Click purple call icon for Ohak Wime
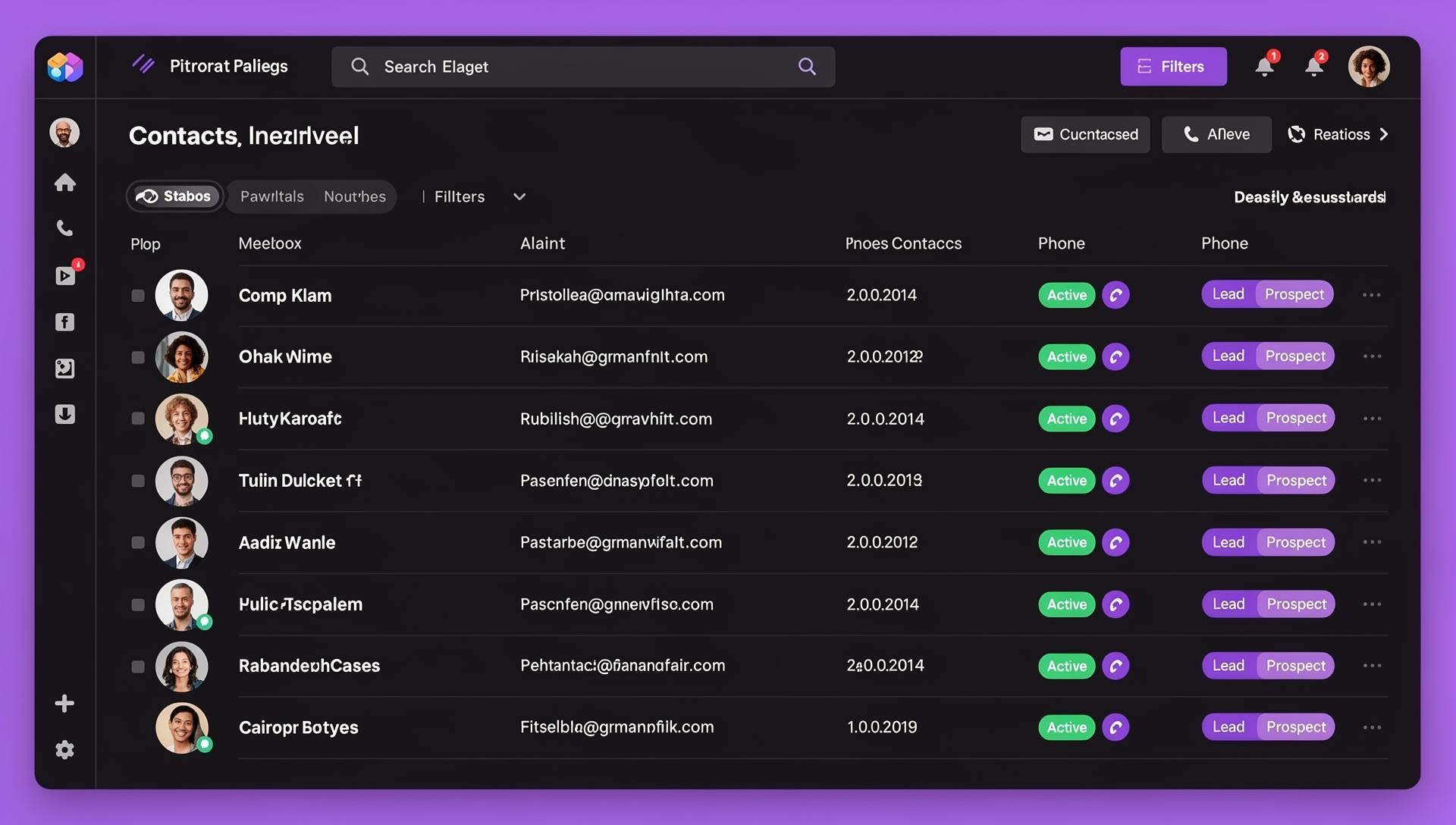The width and height of the screenshot is (1456, 825). tap(1116, 356)
